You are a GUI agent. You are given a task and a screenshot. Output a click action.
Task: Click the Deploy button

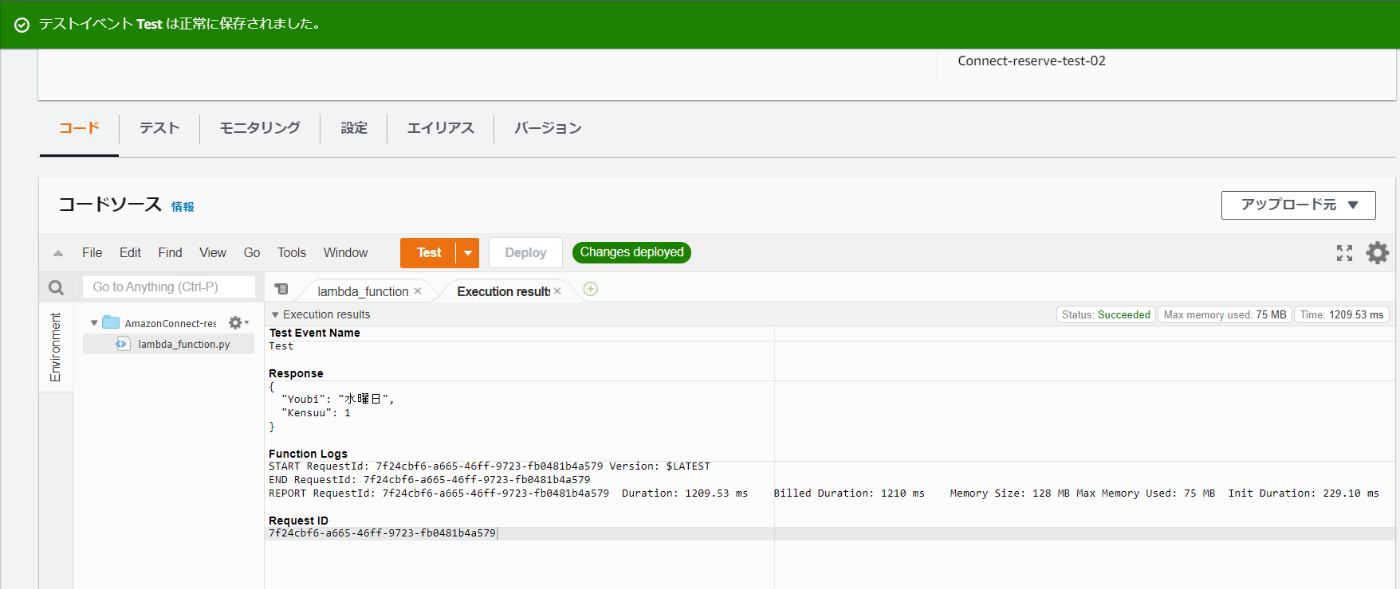click(526, 253)
